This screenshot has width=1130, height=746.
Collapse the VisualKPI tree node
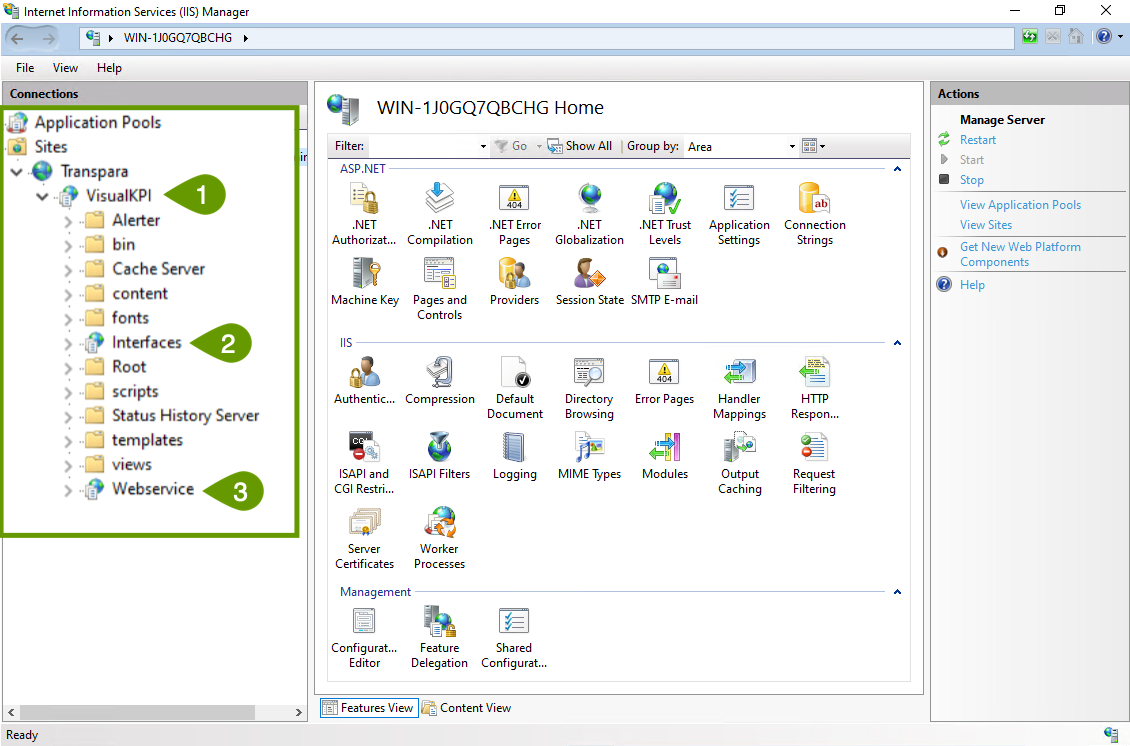42,196
